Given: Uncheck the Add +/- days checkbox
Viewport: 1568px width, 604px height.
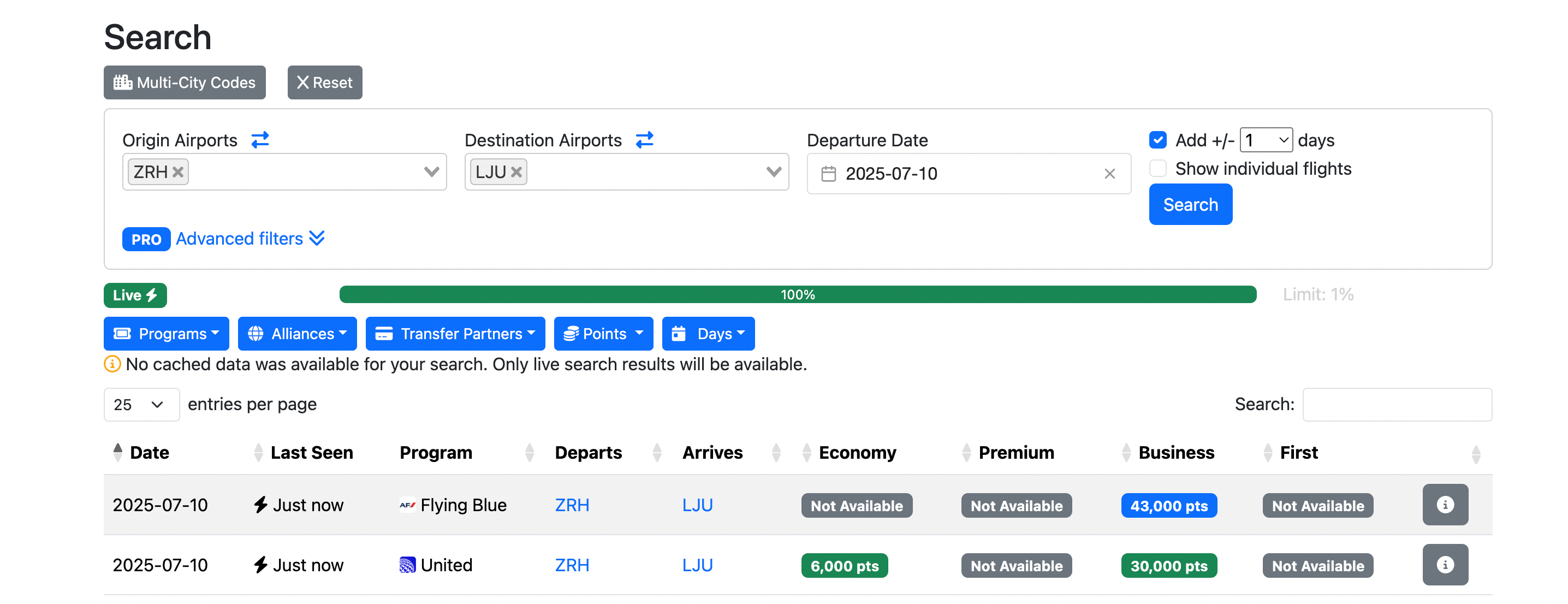Looking at the screenshot, I should (1158, 140).
